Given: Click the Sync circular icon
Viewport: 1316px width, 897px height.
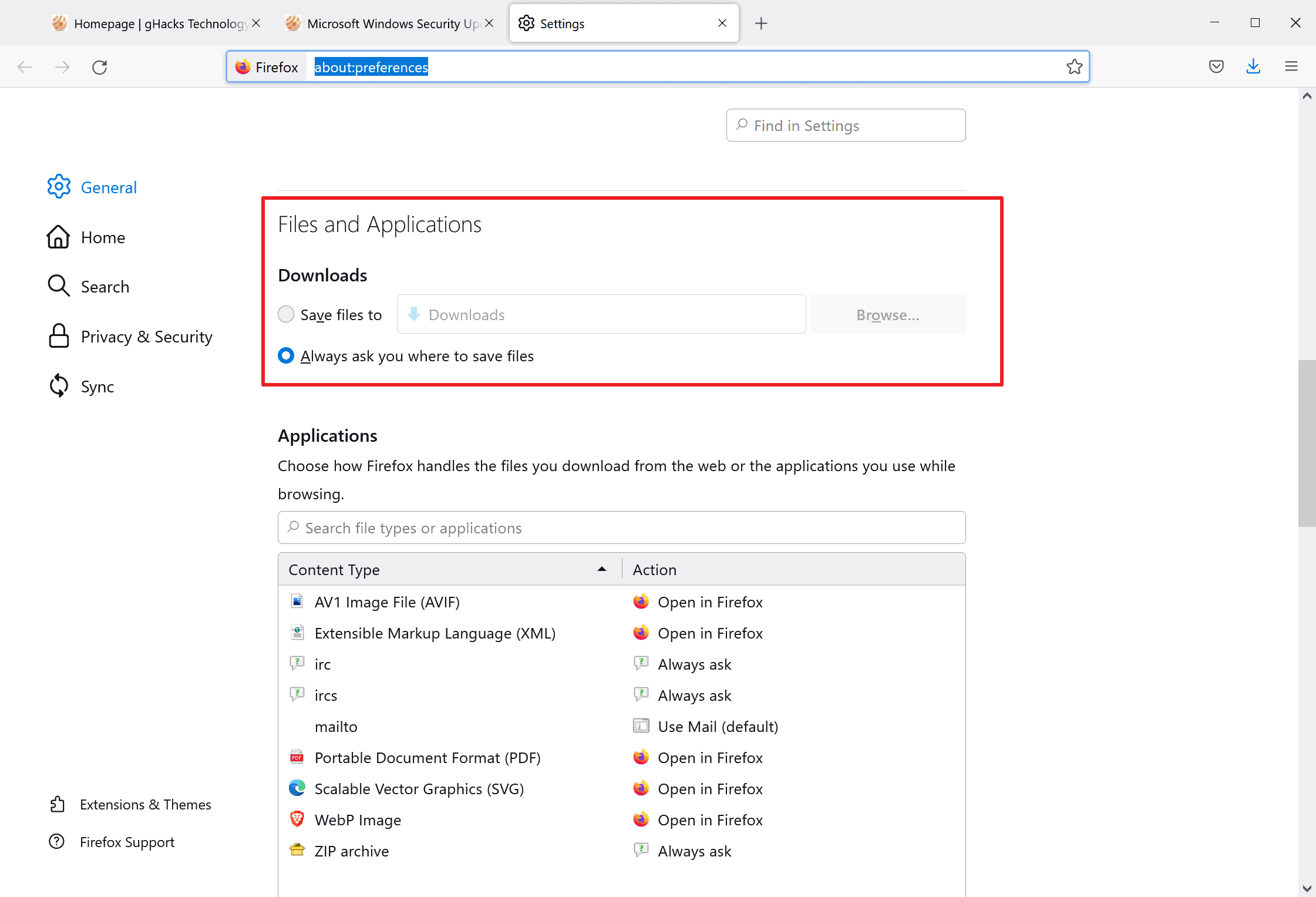Looking at the screenshot, I should coord(58,385).
